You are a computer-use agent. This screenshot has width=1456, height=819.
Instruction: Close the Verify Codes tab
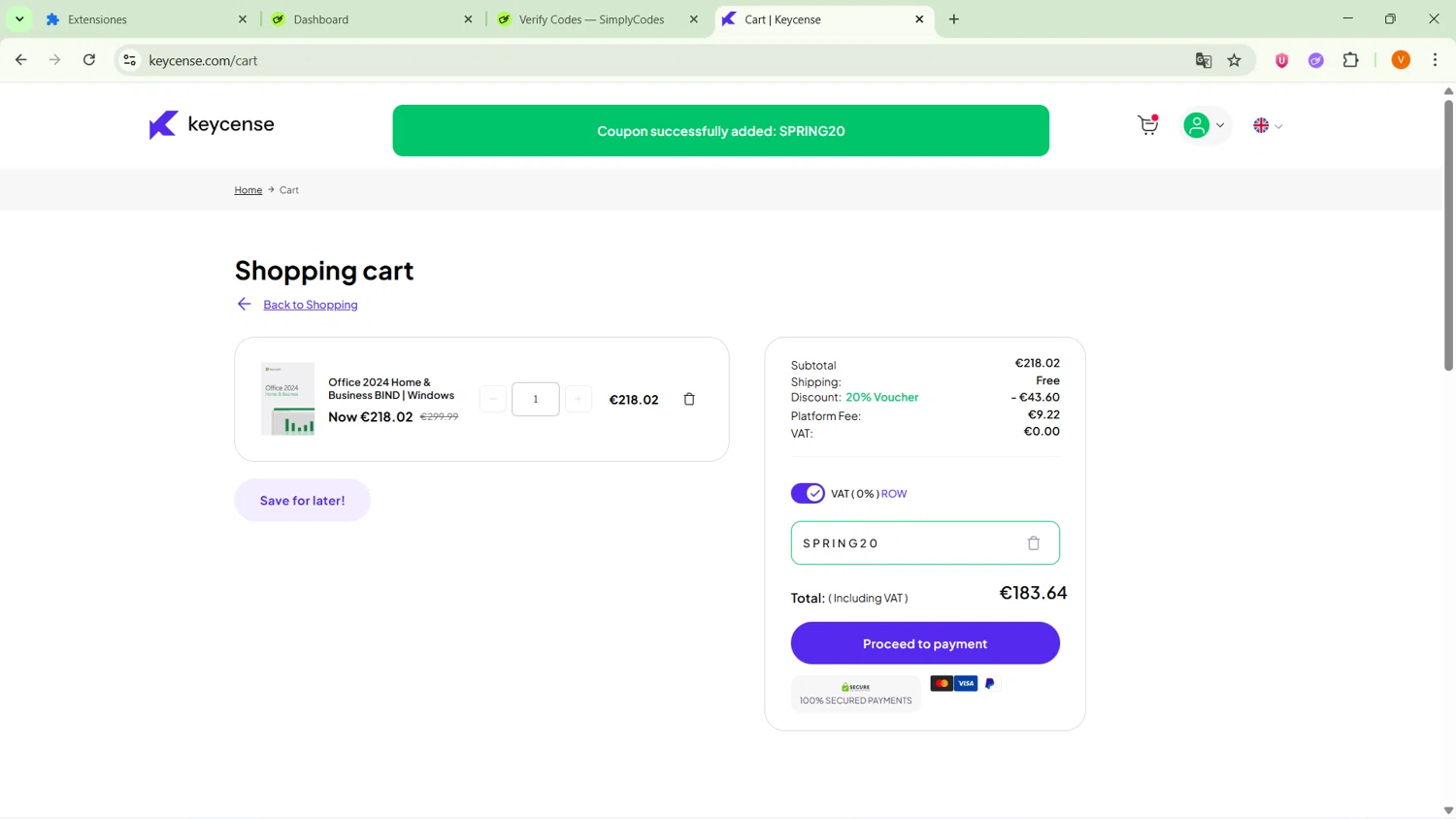coord(694,19)
